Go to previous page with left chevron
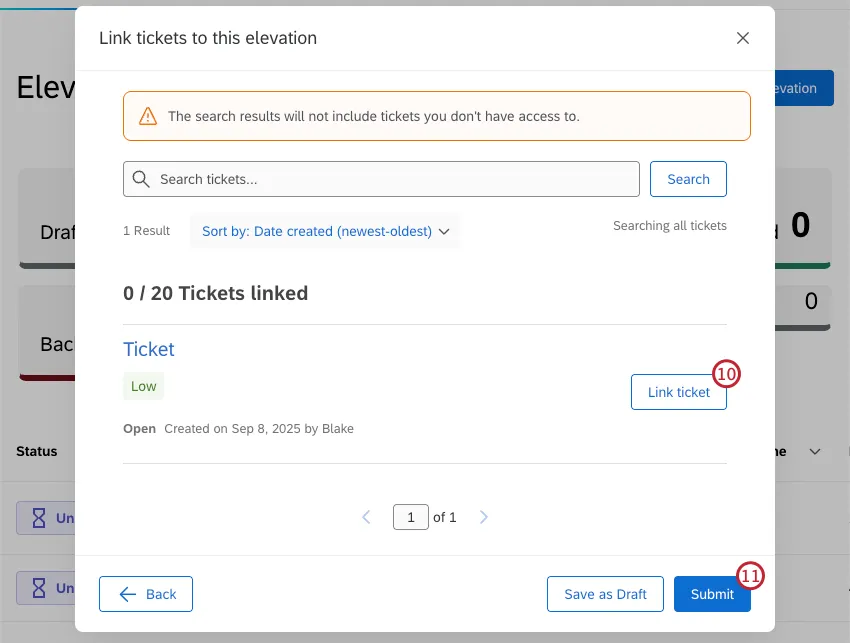Viewport: 850px width, 643px height. click(x=366, y=517)
